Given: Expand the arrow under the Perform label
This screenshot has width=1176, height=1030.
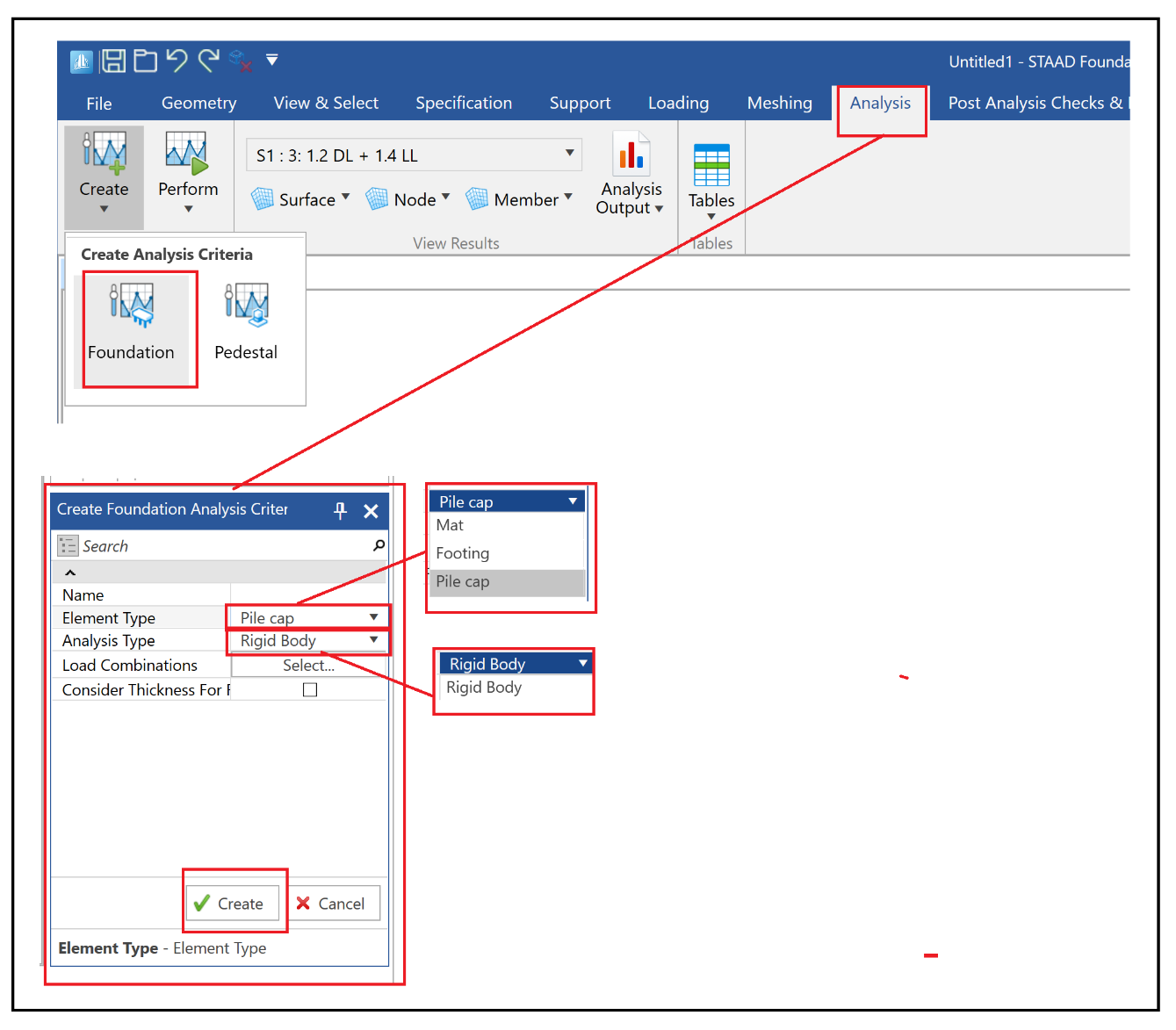Looking at the screenshot, I should coord(188,209).
